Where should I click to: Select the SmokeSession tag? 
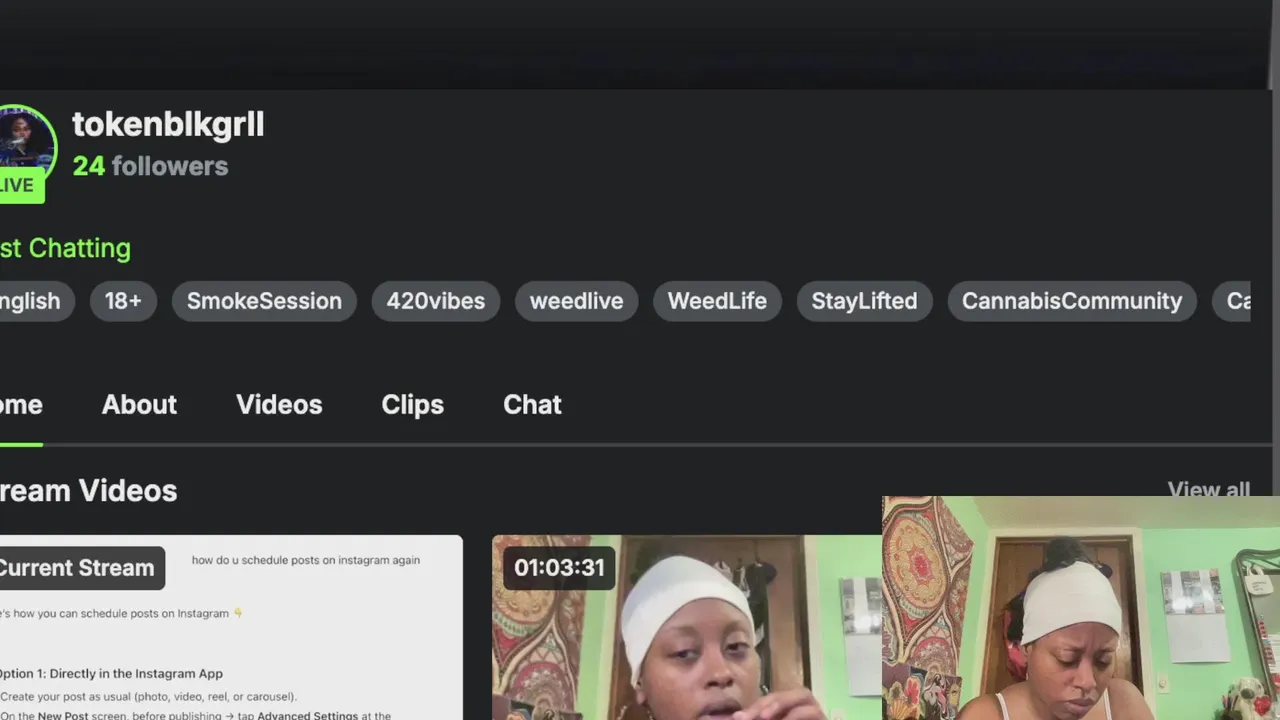point(264,301)
